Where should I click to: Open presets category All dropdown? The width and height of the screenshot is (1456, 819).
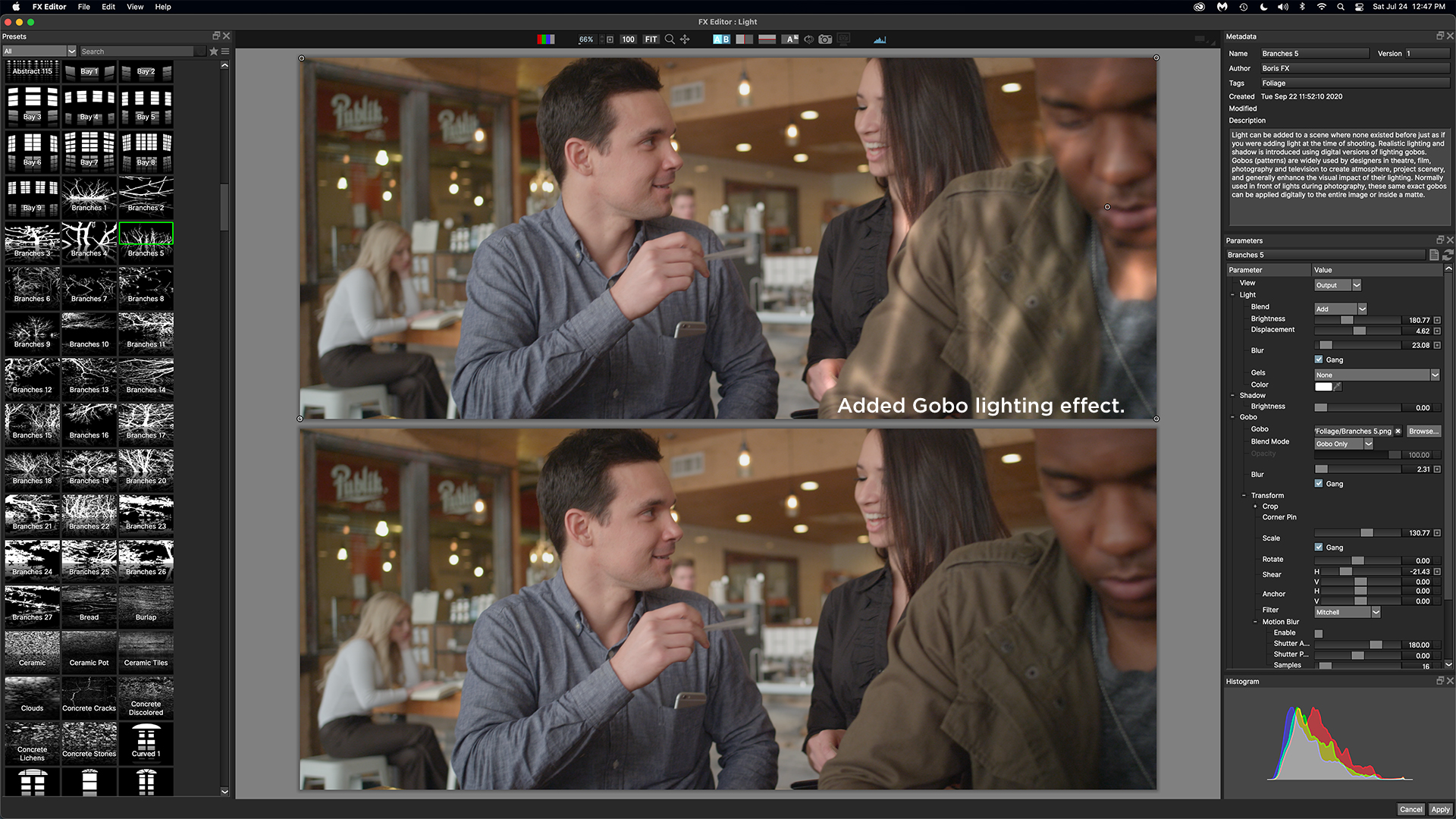(39, 52)
